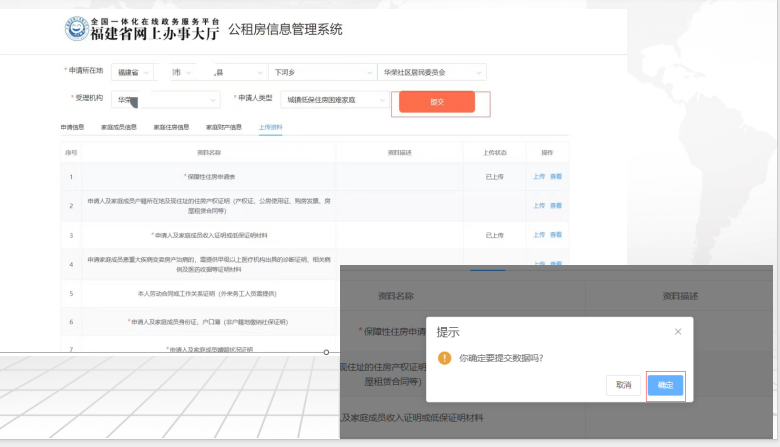Click 上传 link for row 3

[539, 235]
